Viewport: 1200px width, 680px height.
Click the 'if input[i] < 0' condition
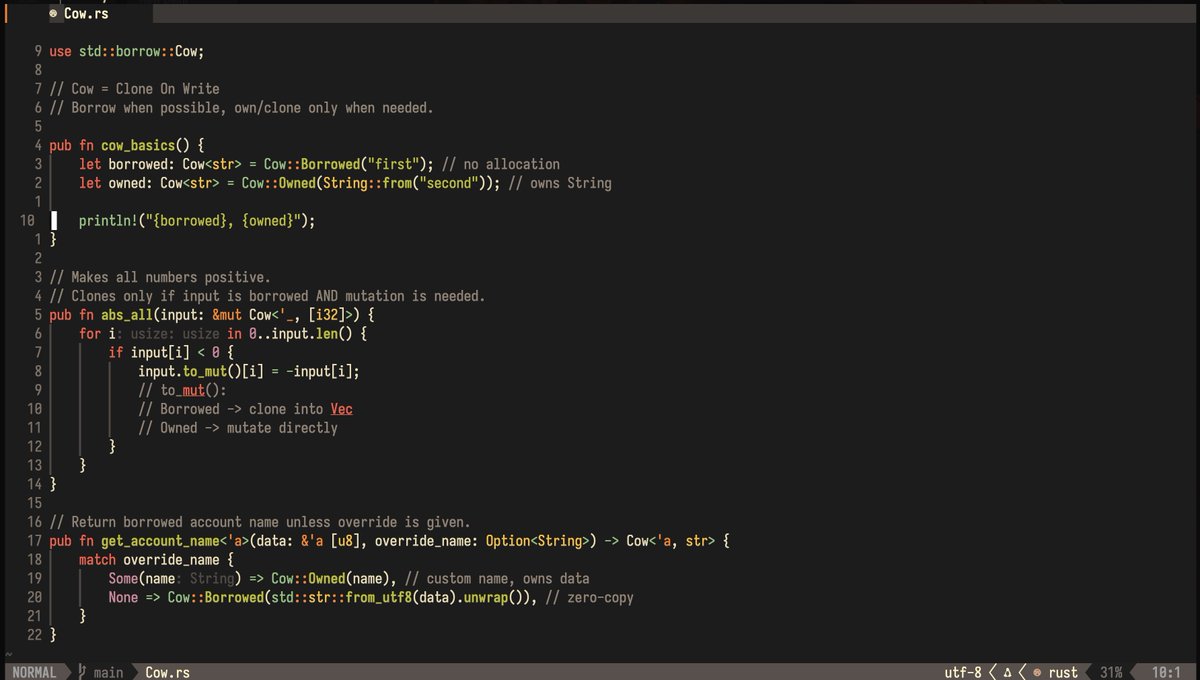click(163, 353)
